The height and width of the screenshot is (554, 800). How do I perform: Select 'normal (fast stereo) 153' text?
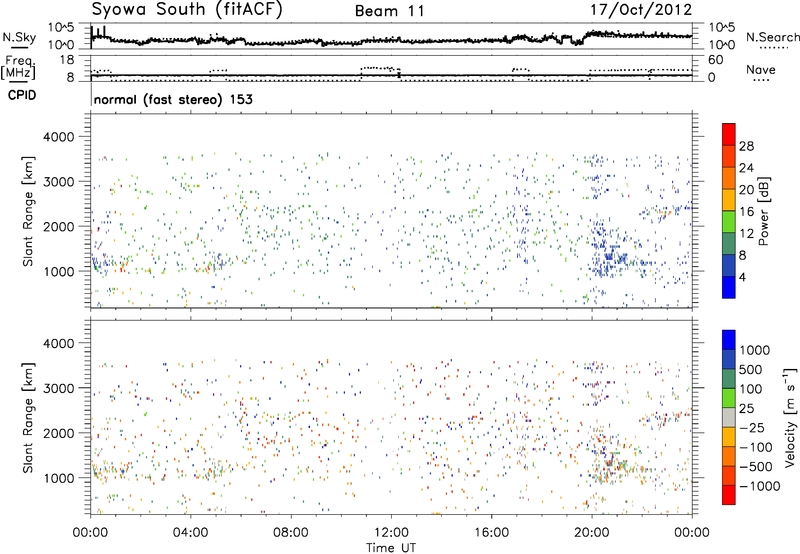click(173, 99)
